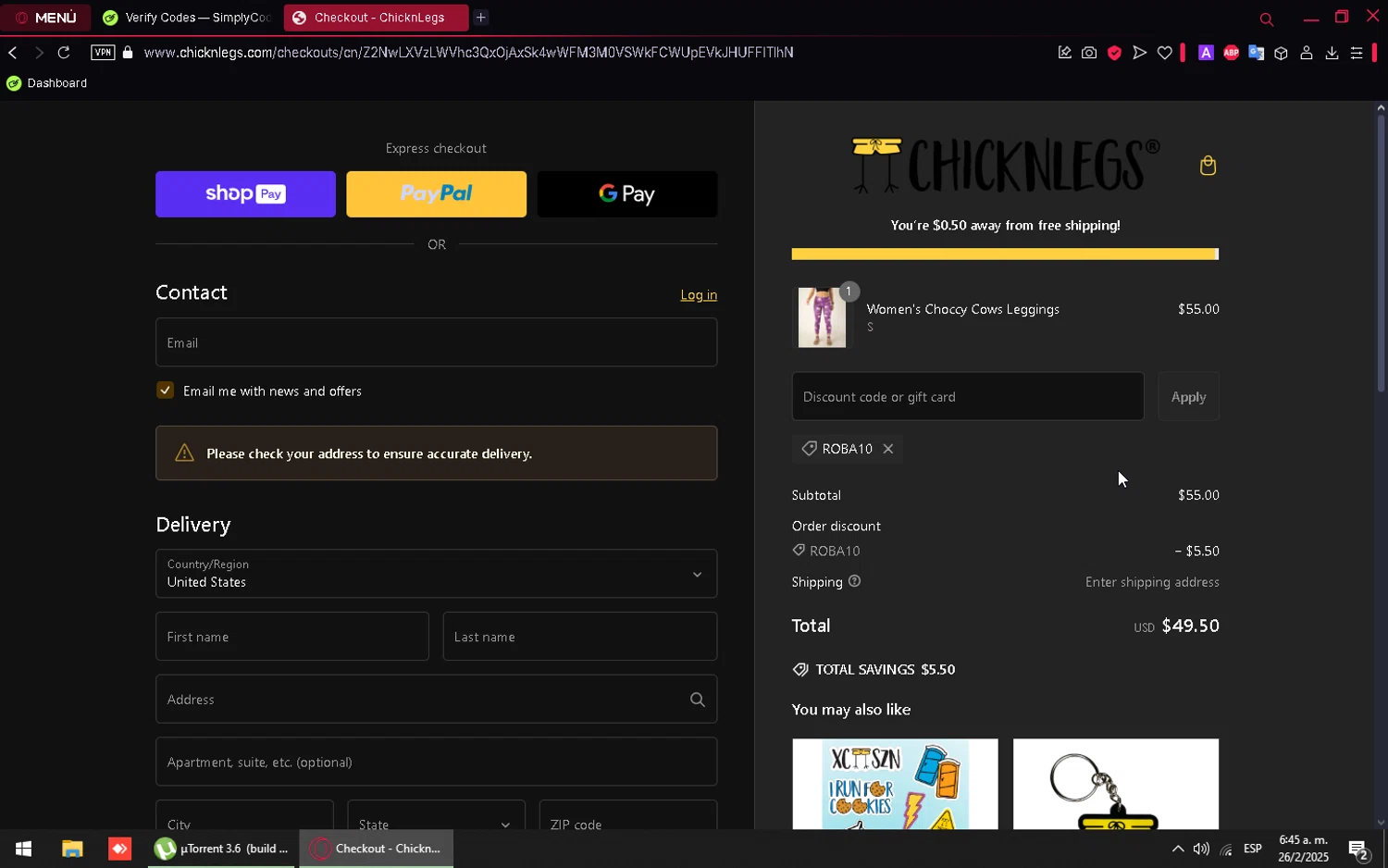The width and height of the screenshot is (1388, 868).
Task: Pay with Shop Pay
Action: tap(245, 194)
